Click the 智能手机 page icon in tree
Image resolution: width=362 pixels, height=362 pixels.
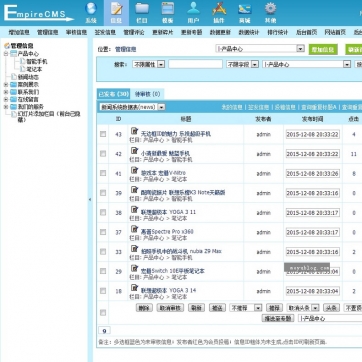(x=22, y=61)
